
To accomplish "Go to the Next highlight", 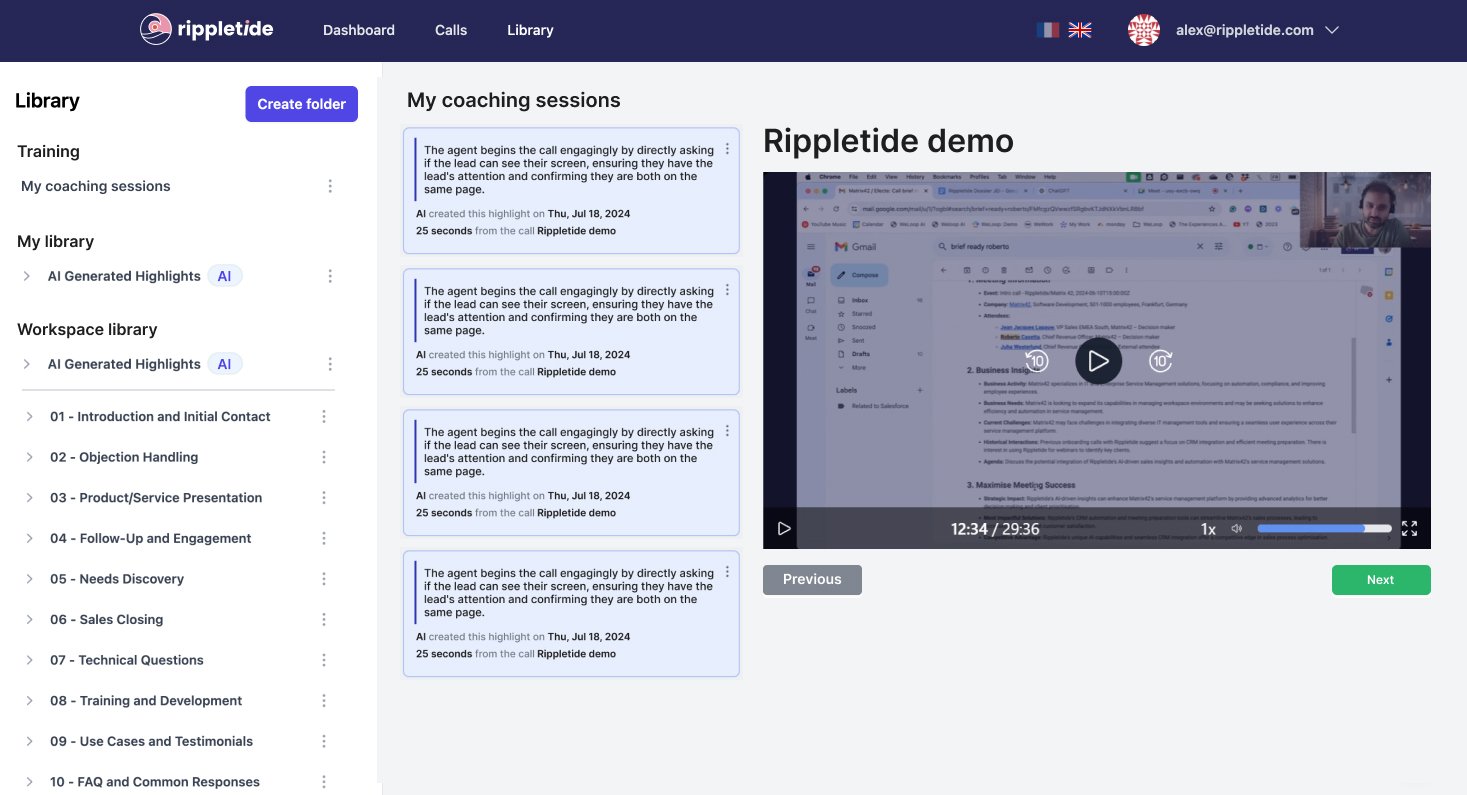I will (1381, 580).
